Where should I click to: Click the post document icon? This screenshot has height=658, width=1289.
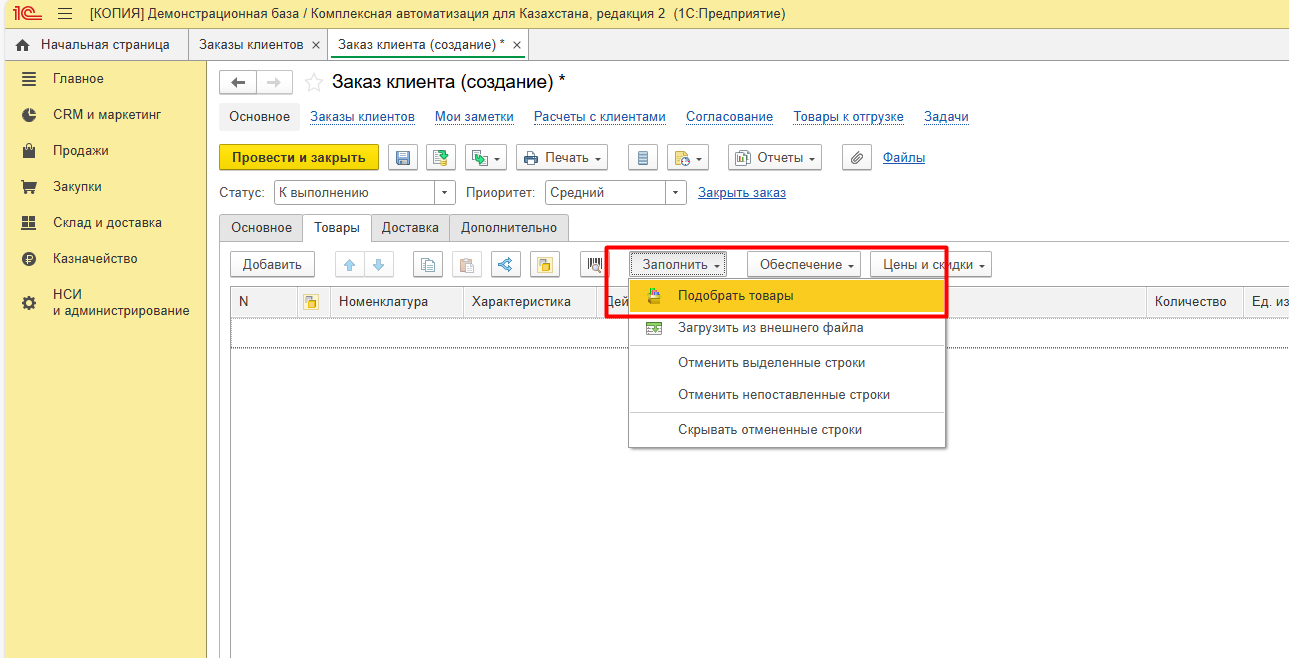440,158
